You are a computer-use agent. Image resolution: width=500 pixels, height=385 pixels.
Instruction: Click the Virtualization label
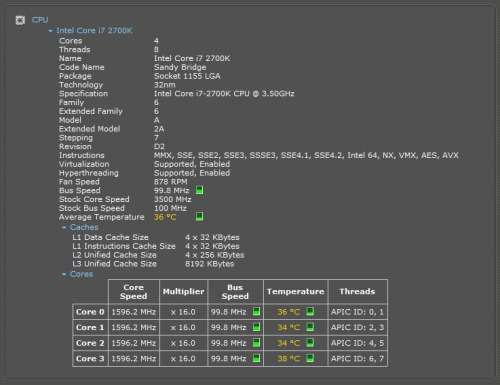pyautogui.click(x=84, y=164)
